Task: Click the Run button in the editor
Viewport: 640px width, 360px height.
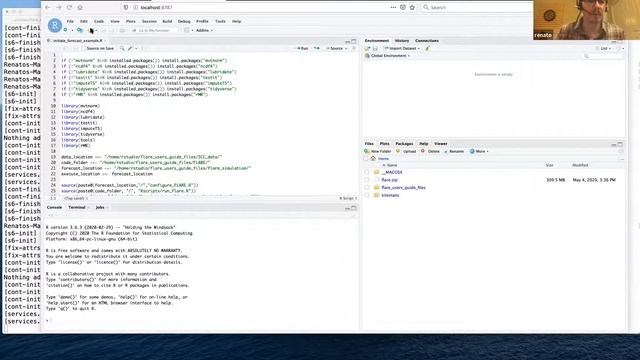Action: [x=303, y=49]
